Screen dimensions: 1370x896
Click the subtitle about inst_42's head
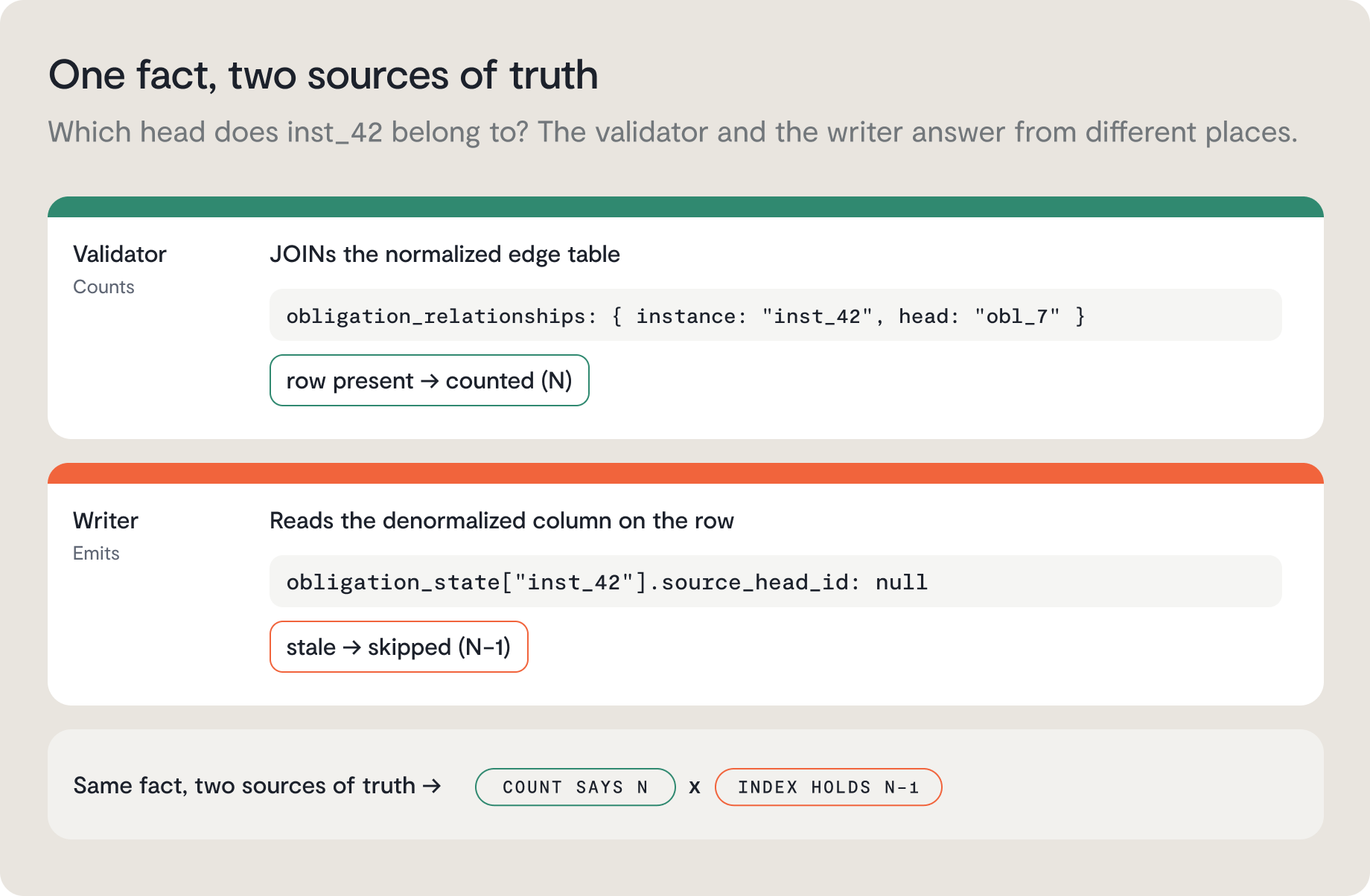point(673,132)
